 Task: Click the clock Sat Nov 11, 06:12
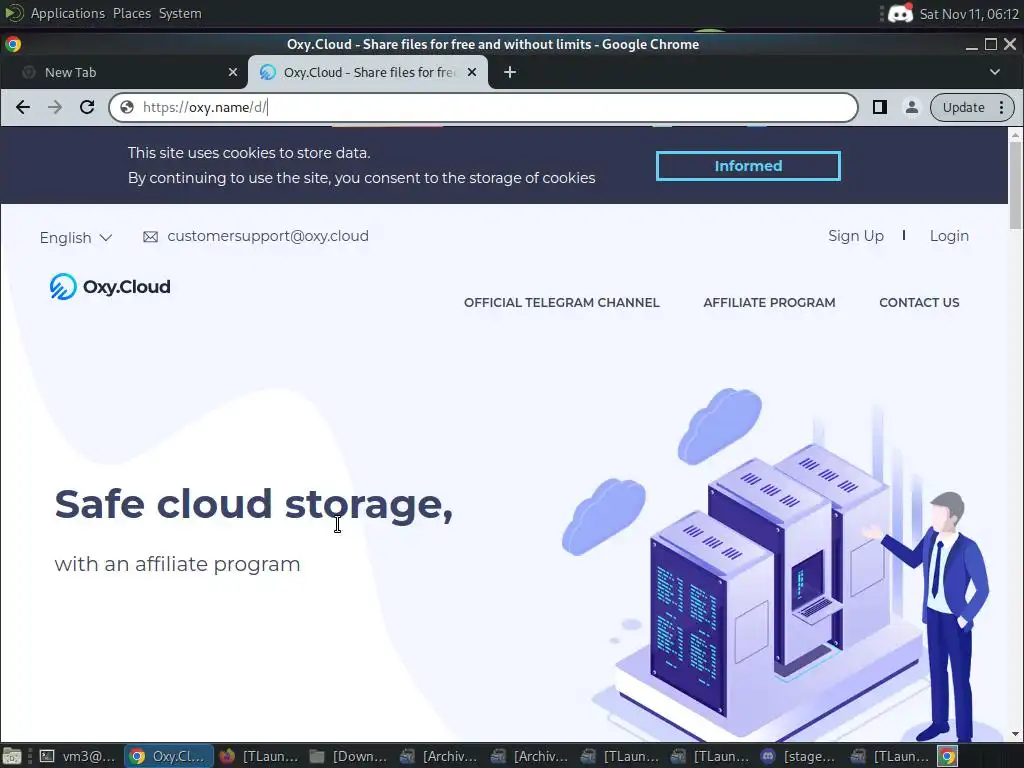tap(969, 14)
